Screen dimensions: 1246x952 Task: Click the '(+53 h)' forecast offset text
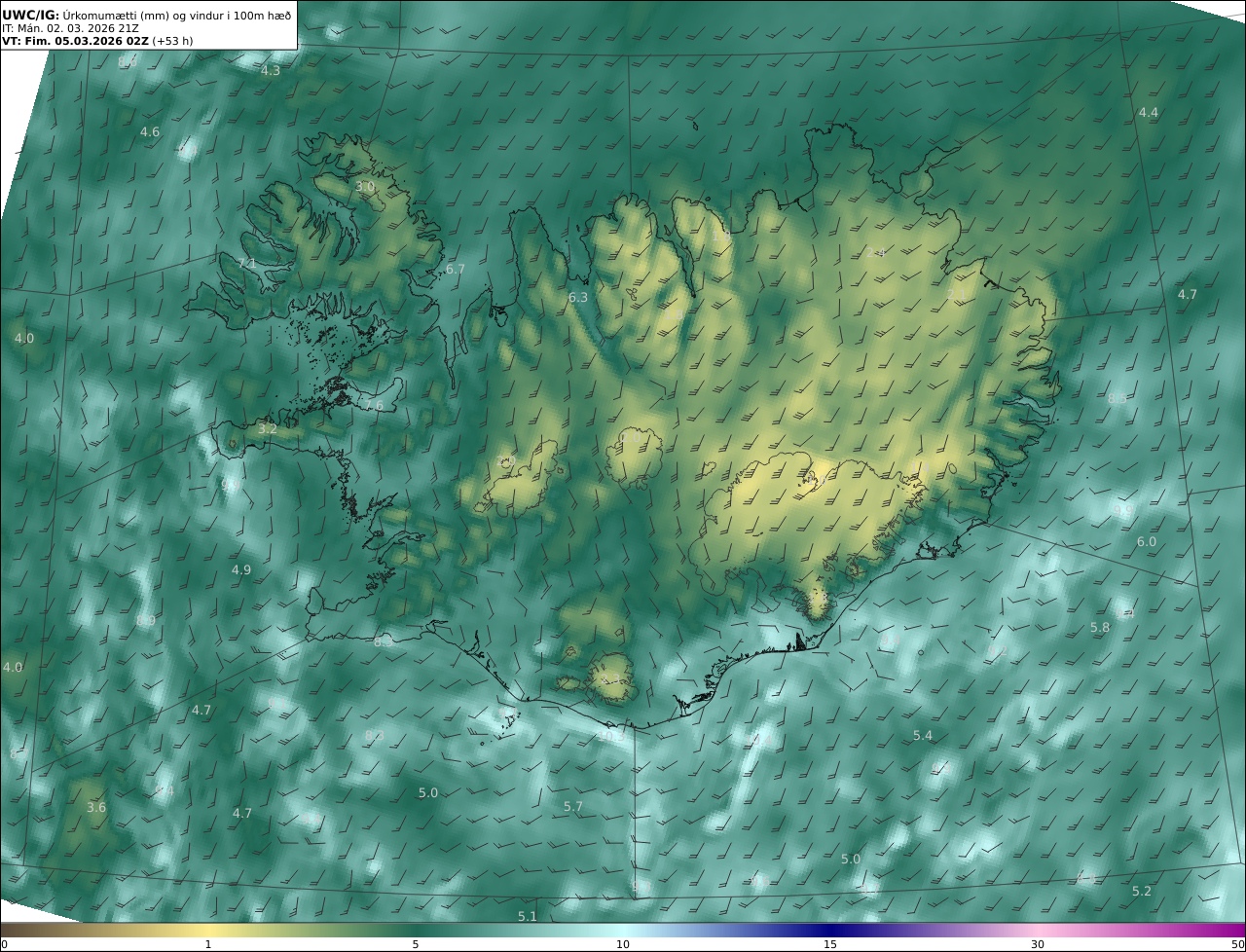click(172, 41)
